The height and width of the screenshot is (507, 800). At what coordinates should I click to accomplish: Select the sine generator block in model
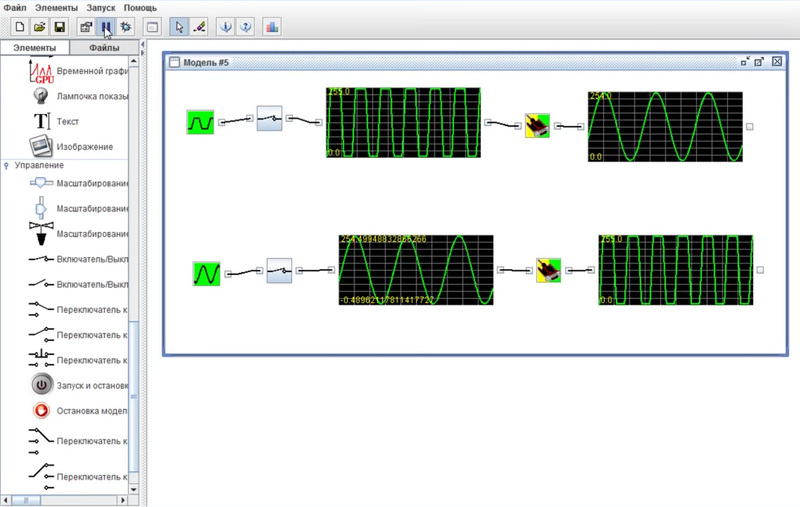point(206,273)
